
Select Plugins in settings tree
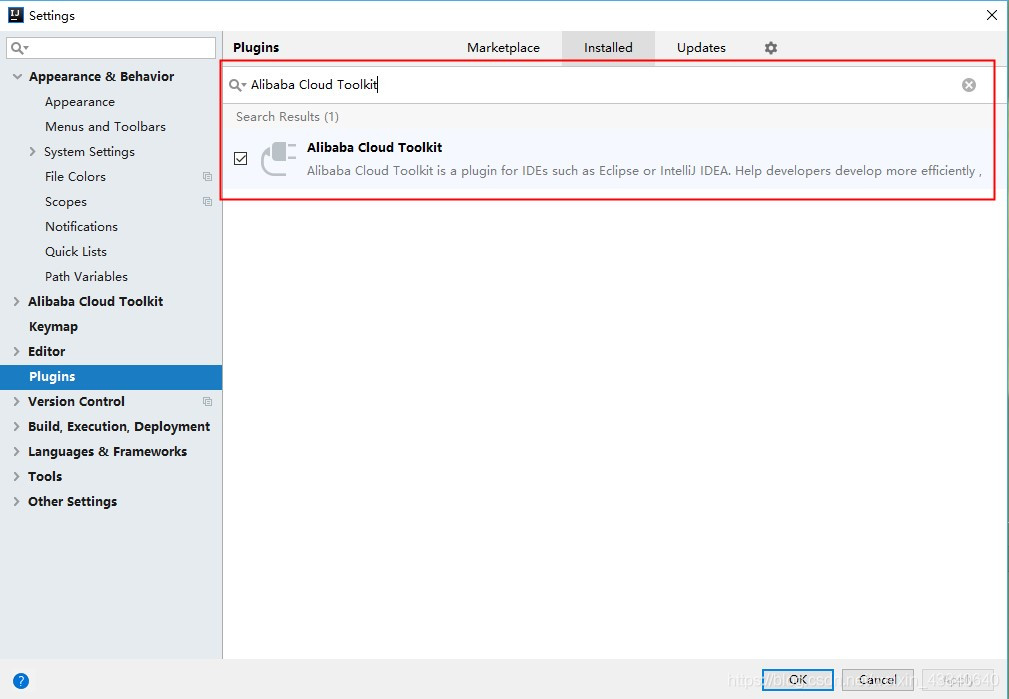111,377
